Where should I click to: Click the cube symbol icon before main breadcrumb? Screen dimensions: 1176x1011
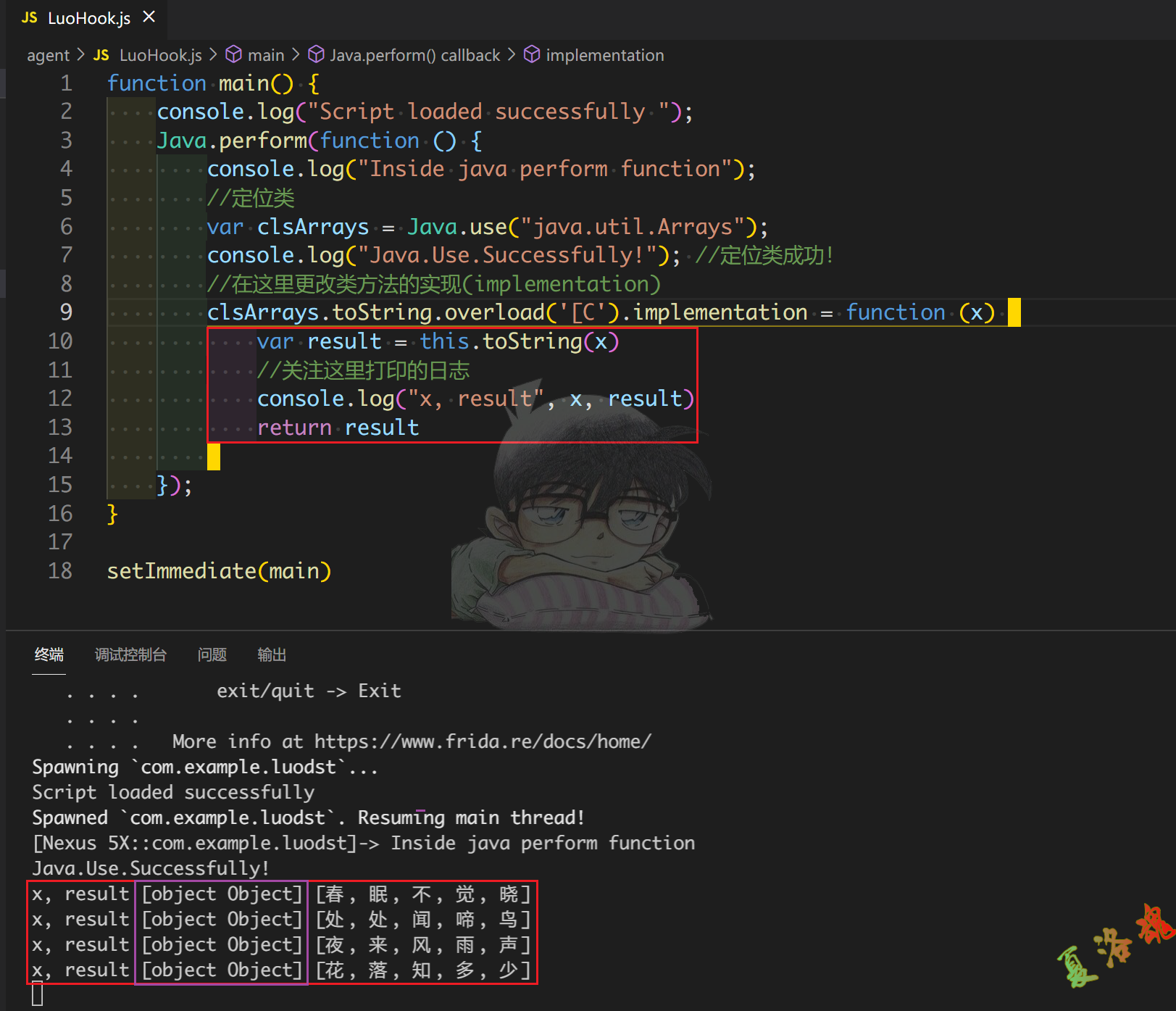tap(233, 55)
